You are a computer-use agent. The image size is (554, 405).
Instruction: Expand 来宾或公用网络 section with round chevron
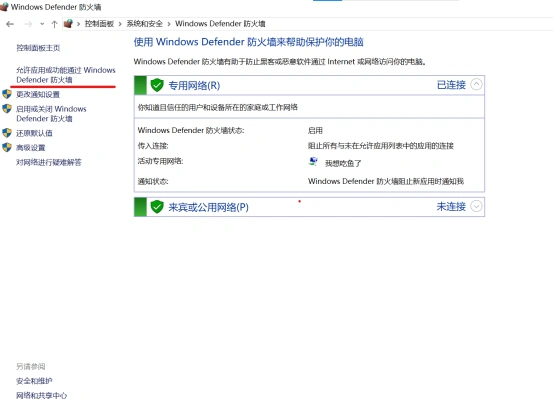(x=476, y=206)
